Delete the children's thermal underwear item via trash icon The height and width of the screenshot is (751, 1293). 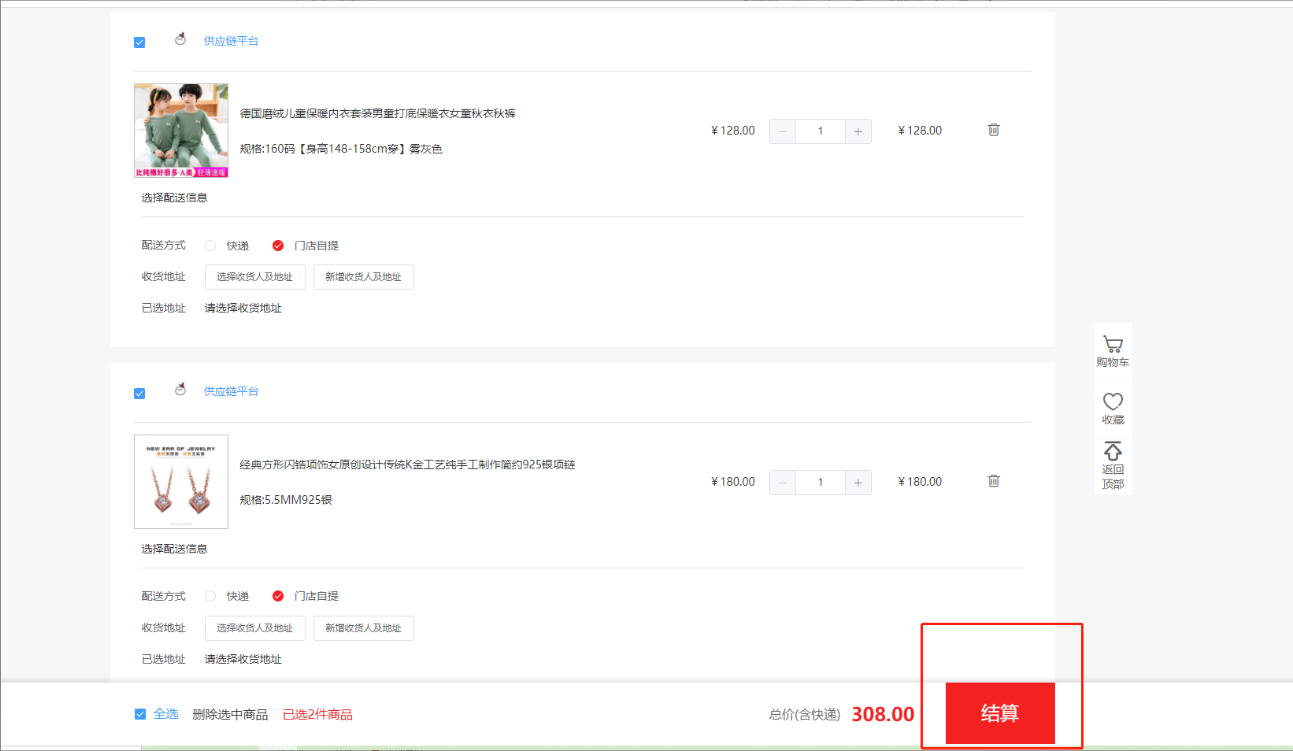(x=993, y=130)
